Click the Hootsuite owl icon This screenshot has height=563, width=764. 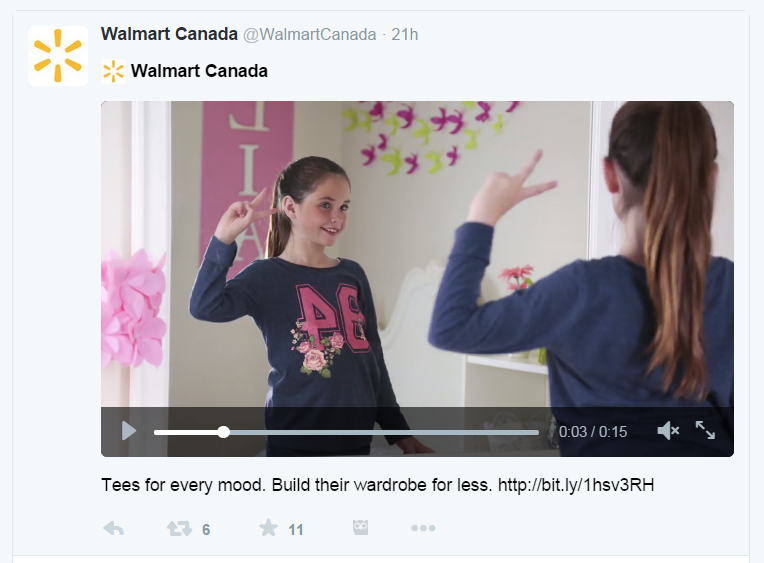pos(360,528)
